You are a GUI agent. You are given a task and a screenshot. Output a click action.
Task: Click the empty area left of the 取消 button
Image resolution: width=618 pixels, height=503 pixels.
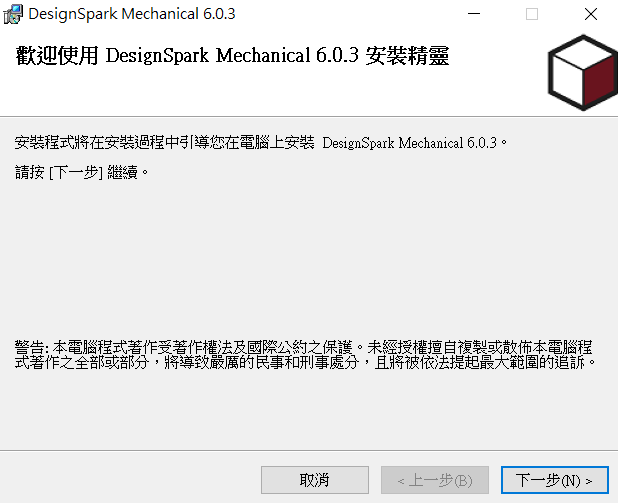coord(130,480)
